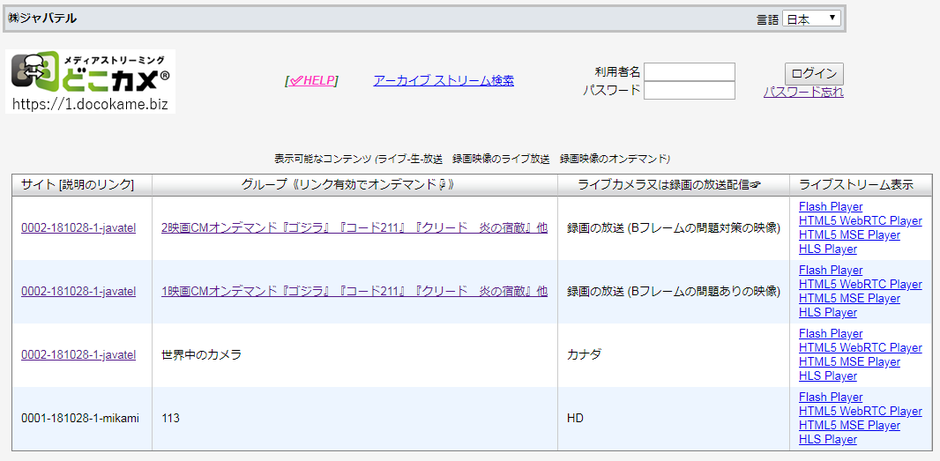Open 2映画CMオンデマンド group link
Image resolution: width=940 pixels, height=461 pixels.
pyautogui.click(x=354, y=228)
